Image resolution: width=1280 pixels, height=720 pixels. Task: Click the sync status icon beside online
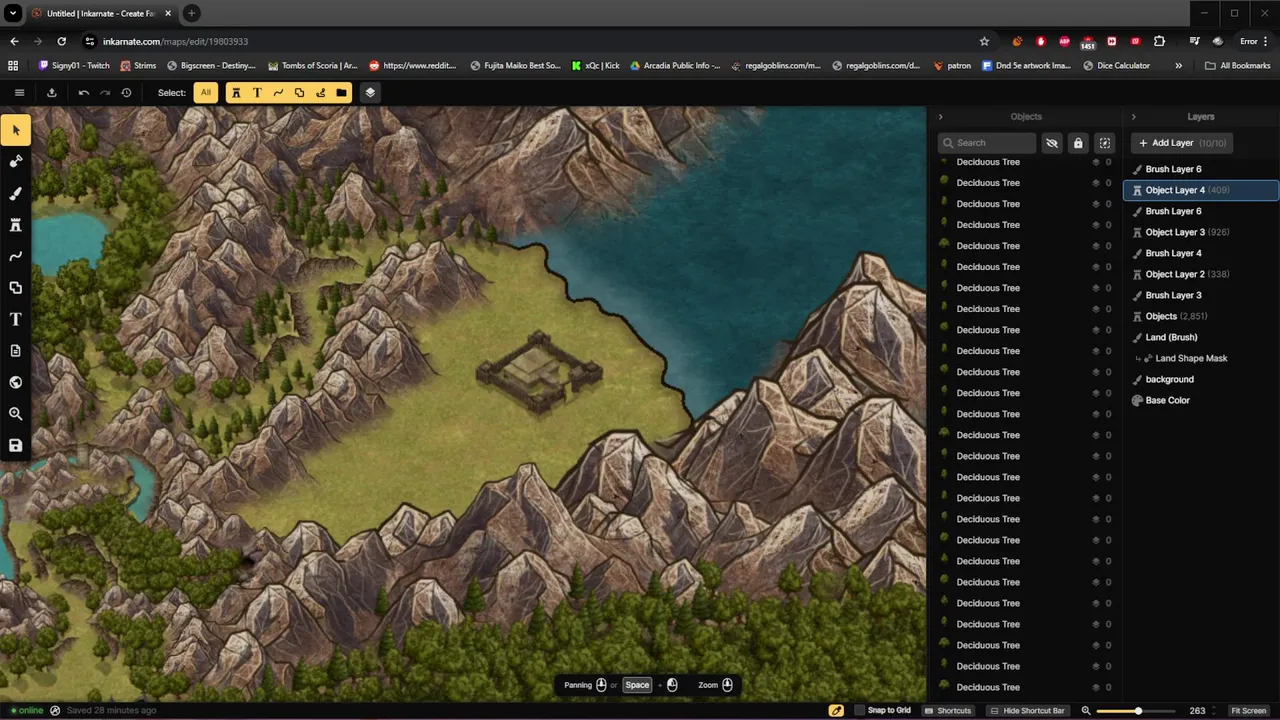55,710
